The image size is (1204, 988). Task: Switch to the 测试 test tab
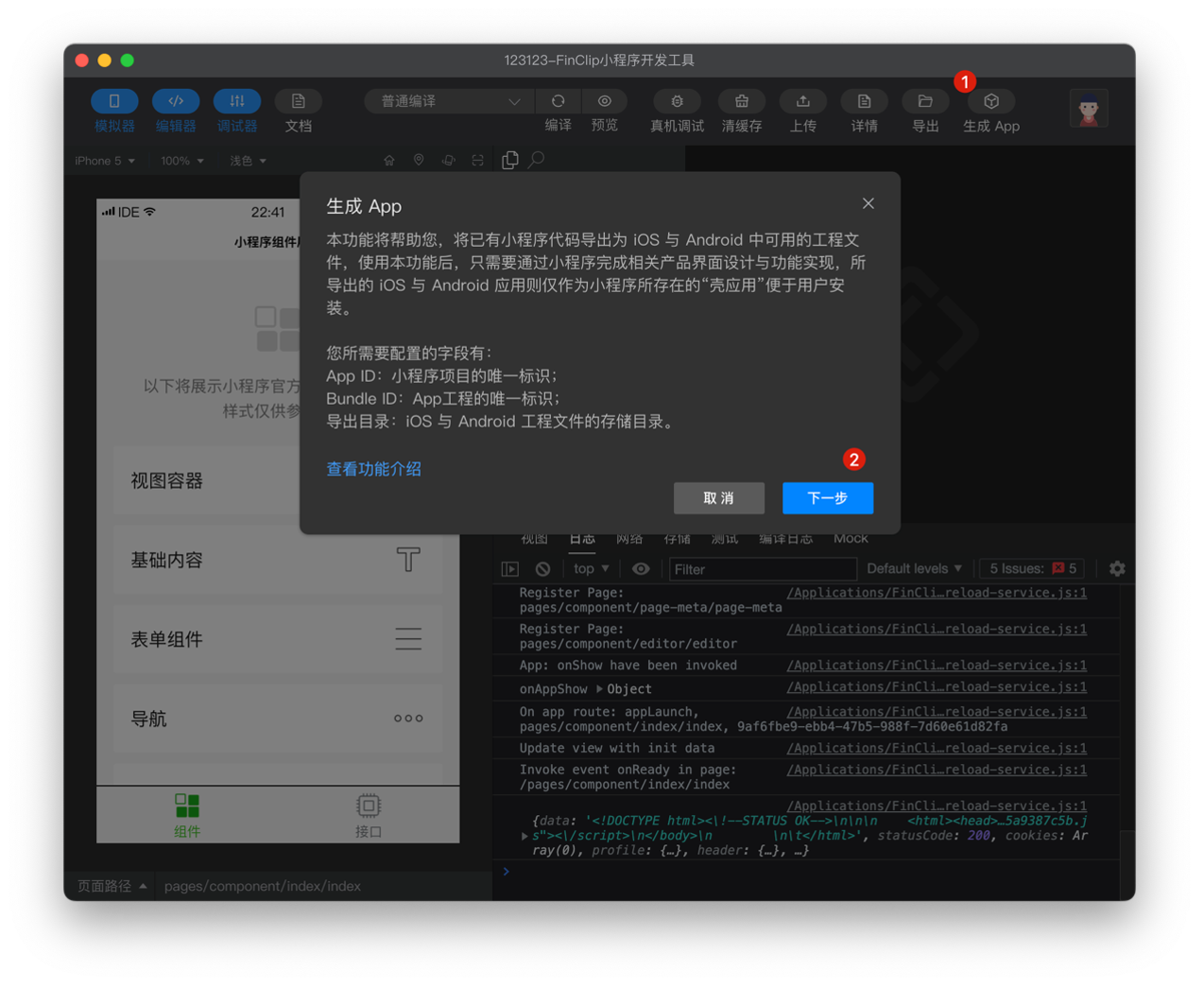coord(724,538)
